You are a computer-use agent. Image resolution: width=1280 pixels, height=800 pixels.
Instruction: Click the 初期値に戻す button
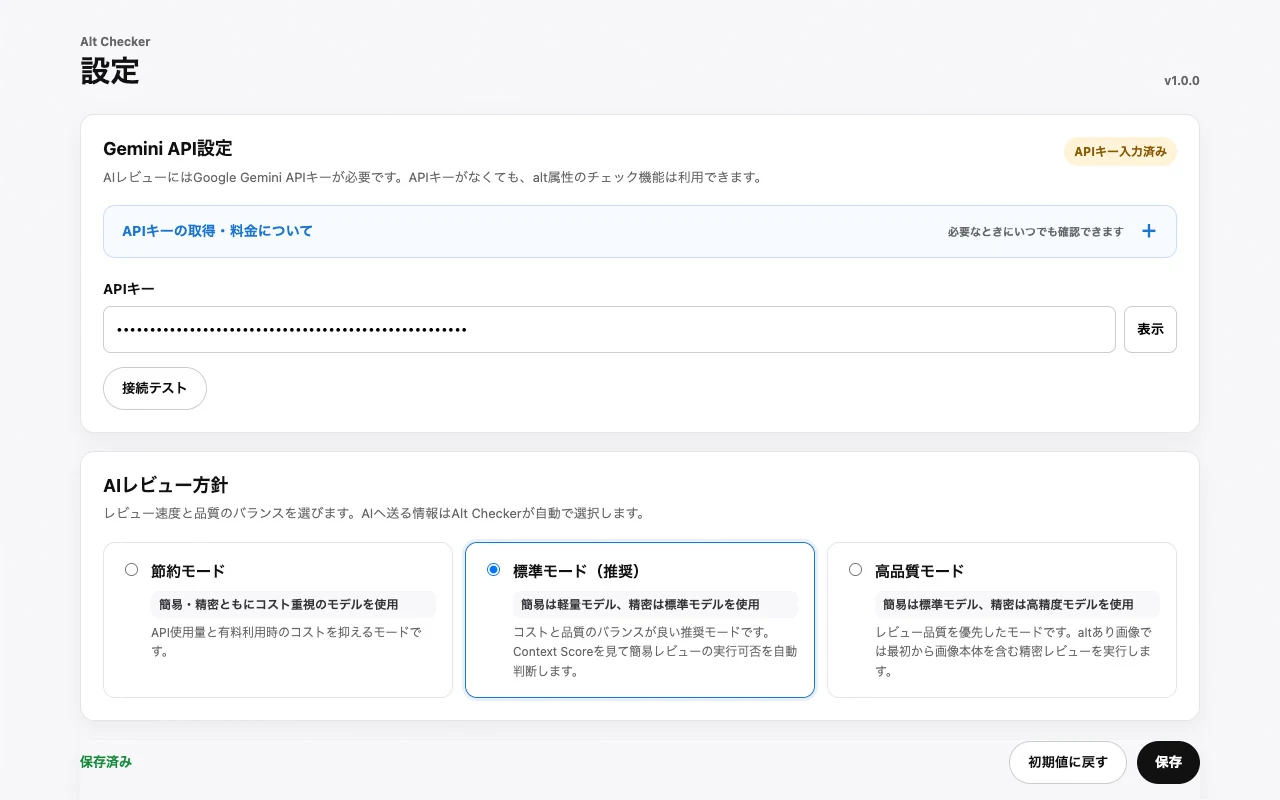(x=1068, y=762)
